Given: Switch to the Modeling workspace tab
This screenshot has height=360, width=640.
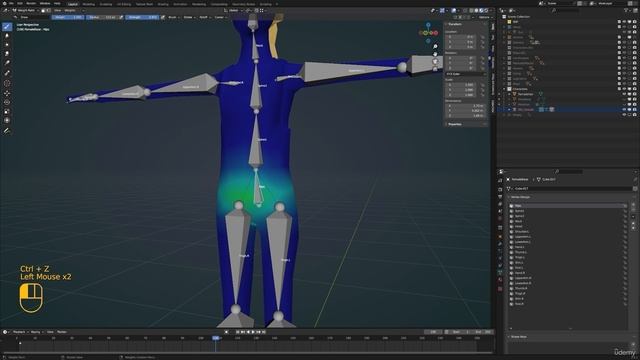Looking at the screenshot, I should pos(89,4).
